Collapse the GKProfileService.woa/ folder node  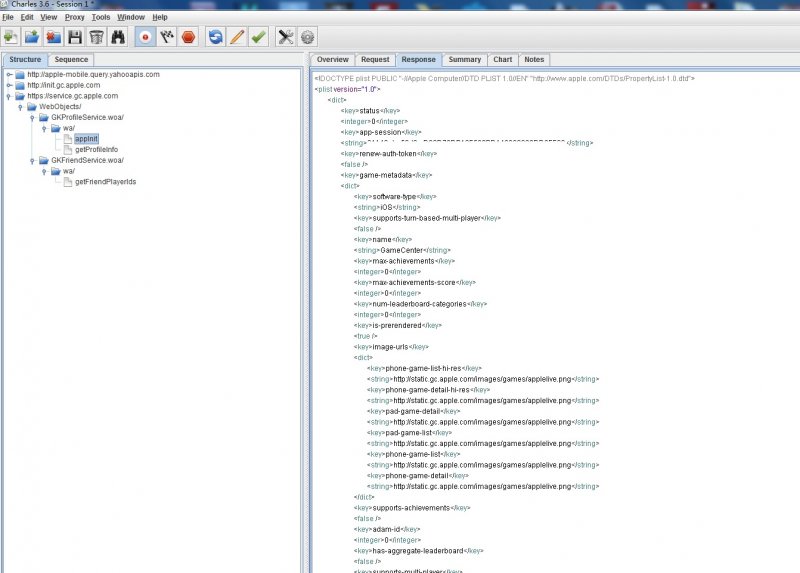(x=32, y=118)
